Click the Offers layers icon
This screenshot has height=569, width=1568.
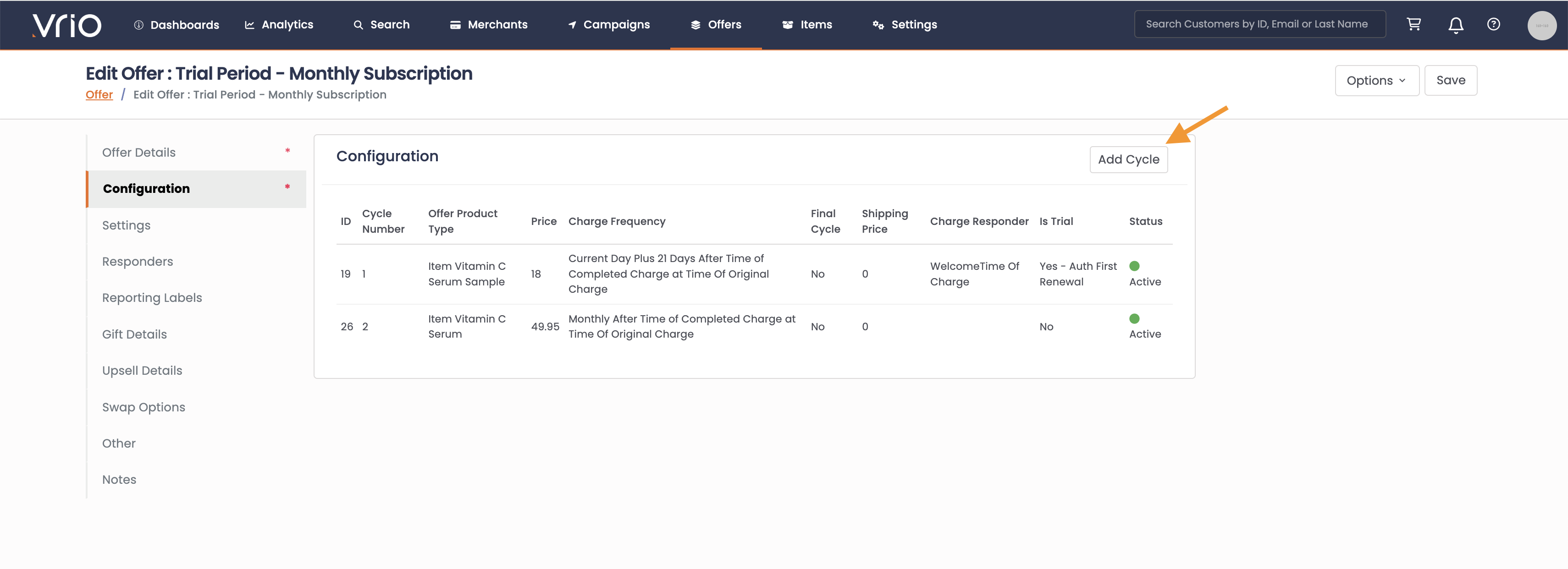[695, 25]
